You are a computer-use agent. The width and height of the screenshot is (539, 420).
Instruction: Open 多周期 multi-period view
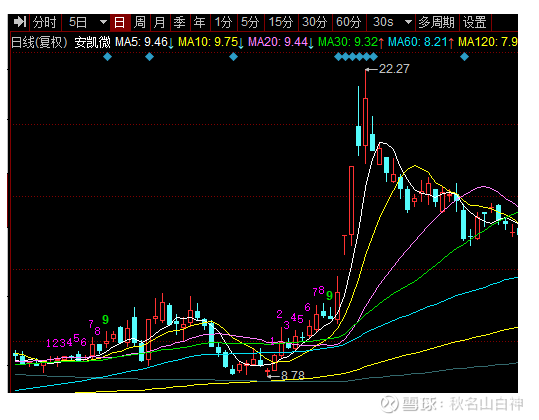(436, 22)
